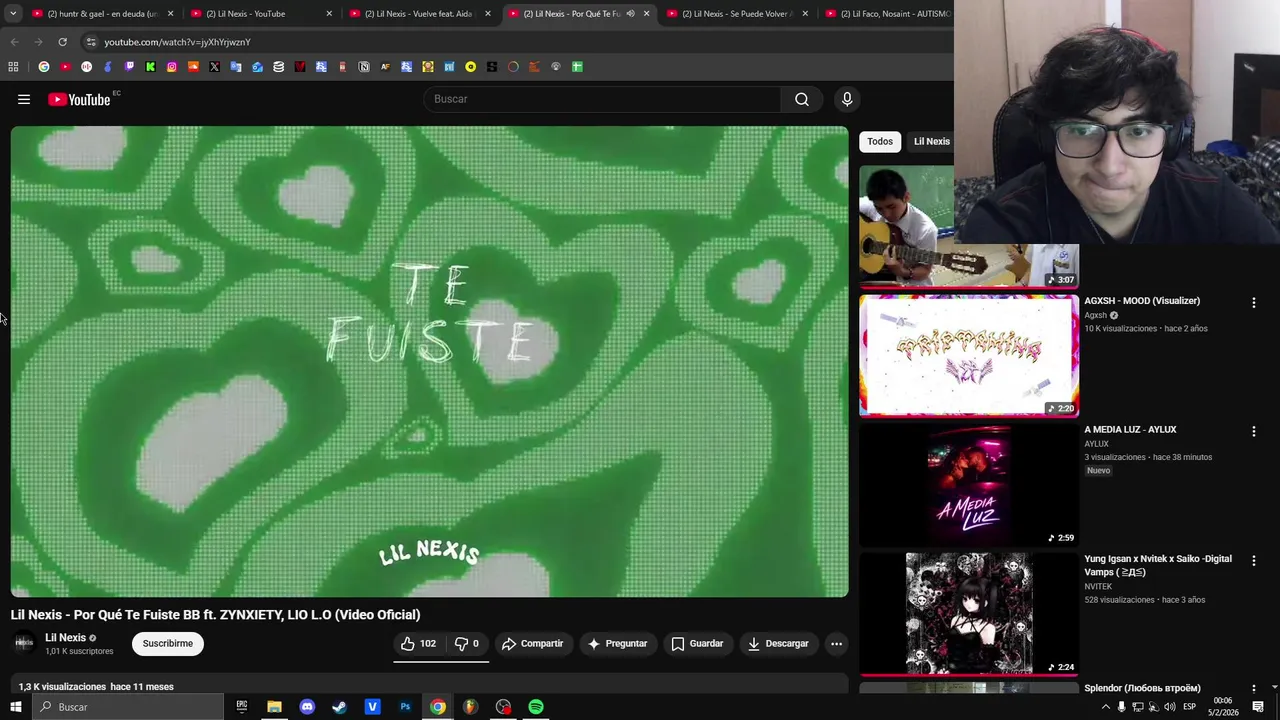The height and width of the screenshot is (720, 1280).
Task: Switch the ESP input language indicator
Action: [x=1189, y=707]
